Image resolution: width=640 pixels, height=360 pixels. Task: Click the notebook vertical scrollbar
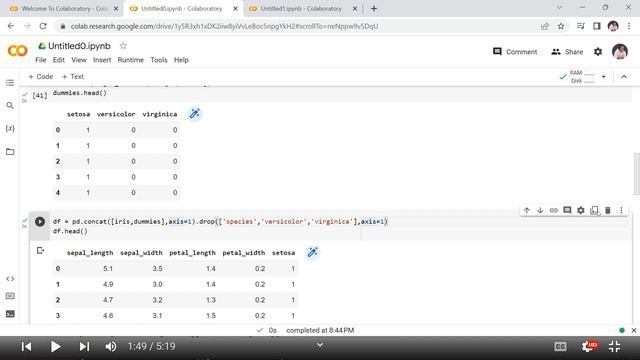click(636, 174)
